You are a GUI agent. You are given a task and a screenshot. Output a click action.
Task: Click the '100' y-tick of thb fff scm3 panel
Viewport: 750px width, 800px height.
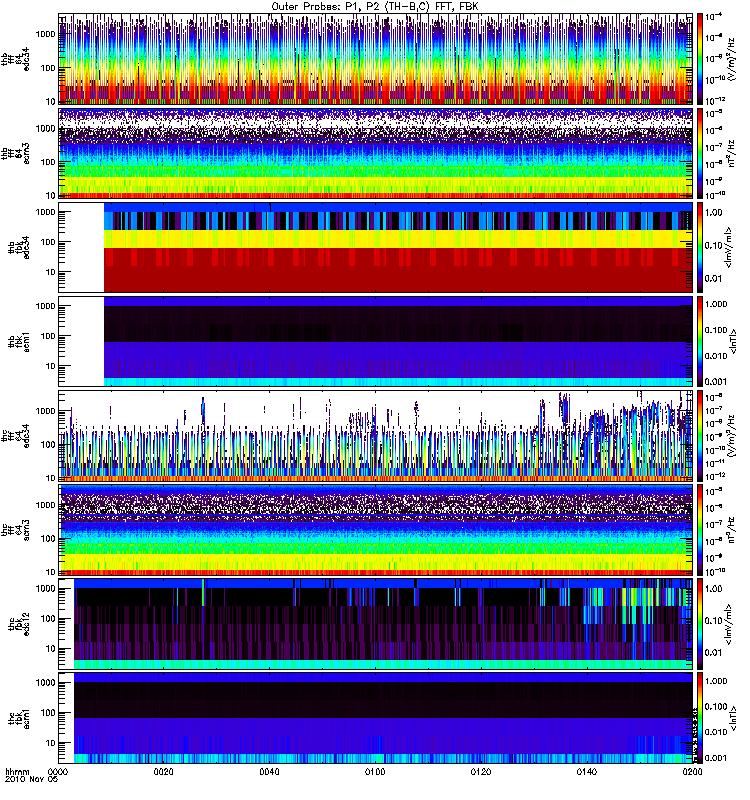pos(48,162)
